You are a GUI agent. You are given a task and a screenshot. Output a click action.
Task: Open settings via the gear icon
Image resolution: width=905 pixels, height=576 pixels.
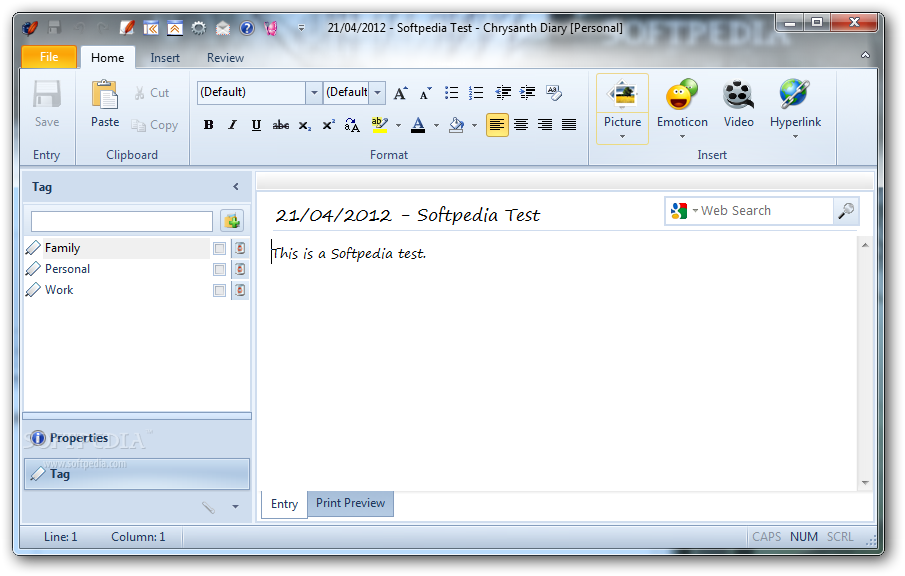(199, 28)
